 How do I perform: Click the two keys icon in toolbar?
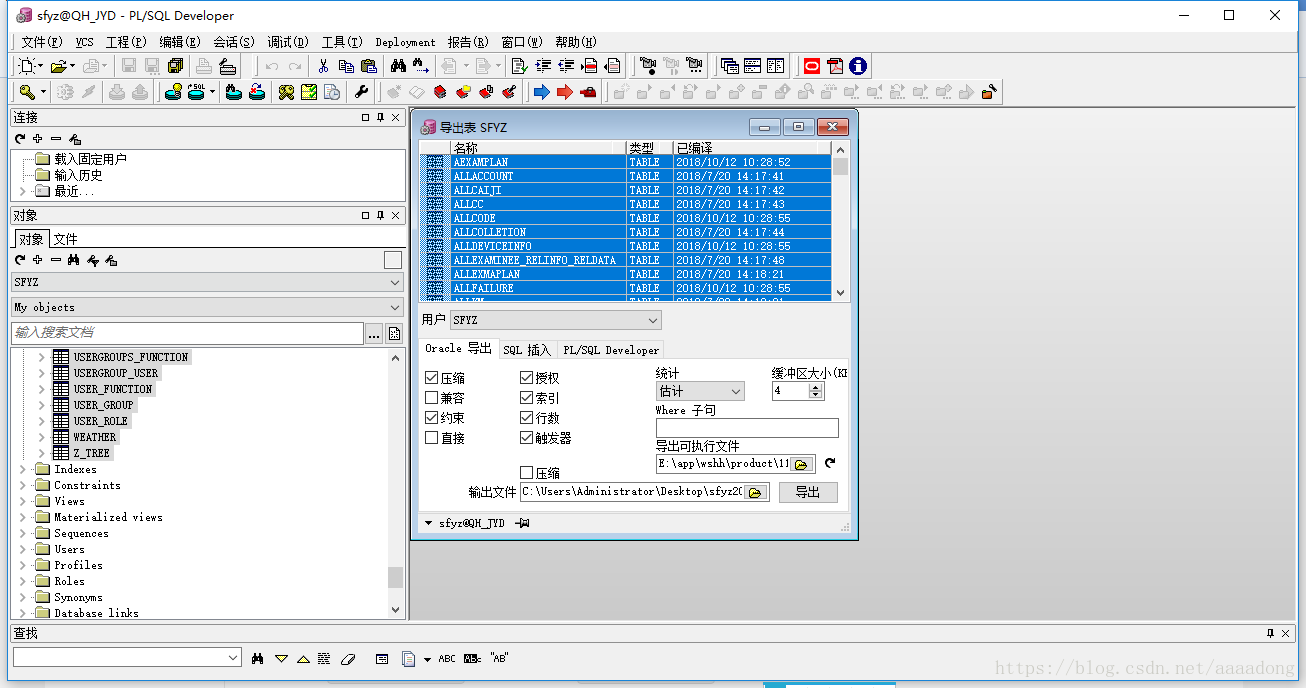coord(286,92)
